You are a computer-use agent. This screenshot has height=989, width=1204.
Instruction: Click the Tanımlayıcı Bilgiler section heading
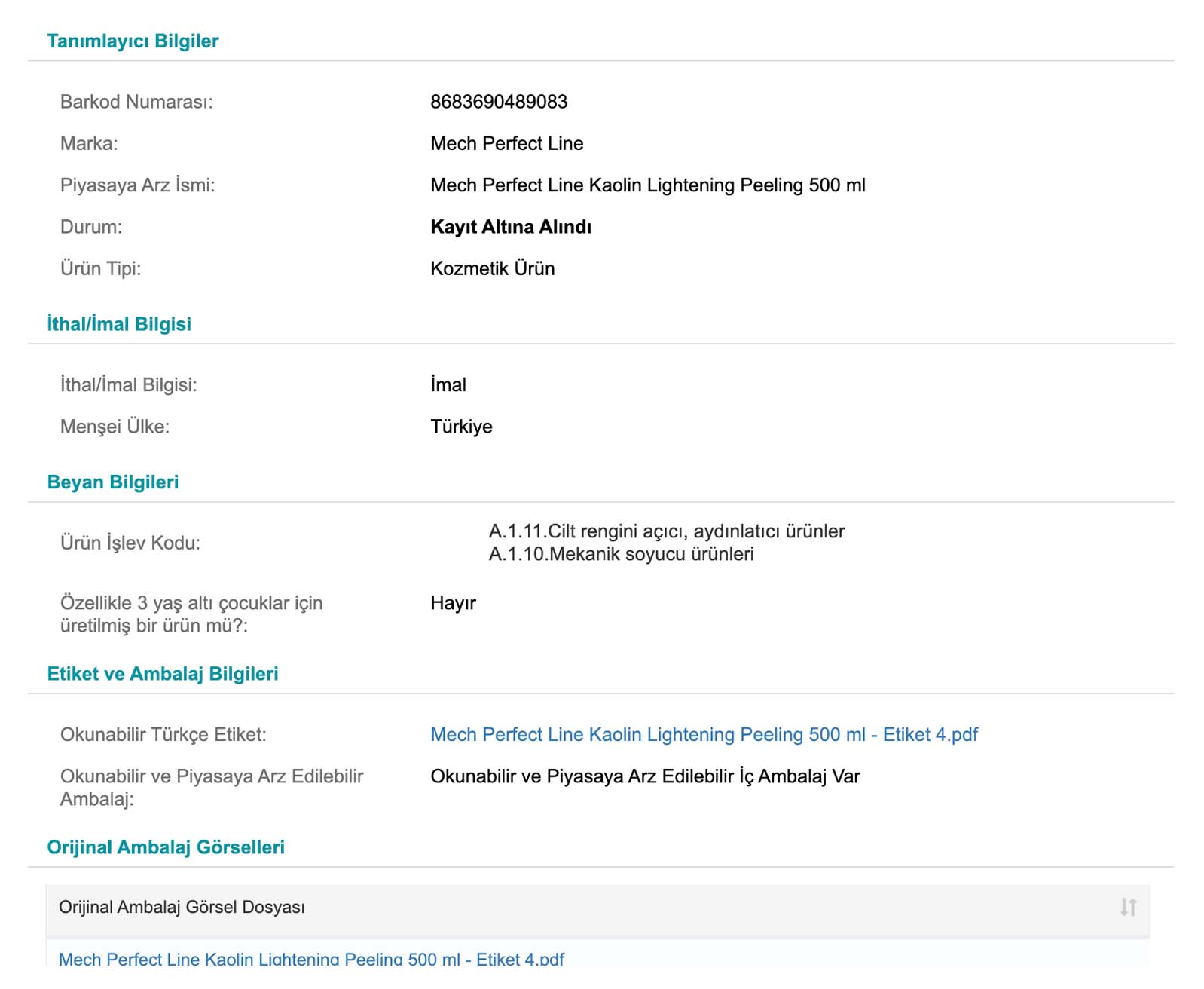[133, 41]
